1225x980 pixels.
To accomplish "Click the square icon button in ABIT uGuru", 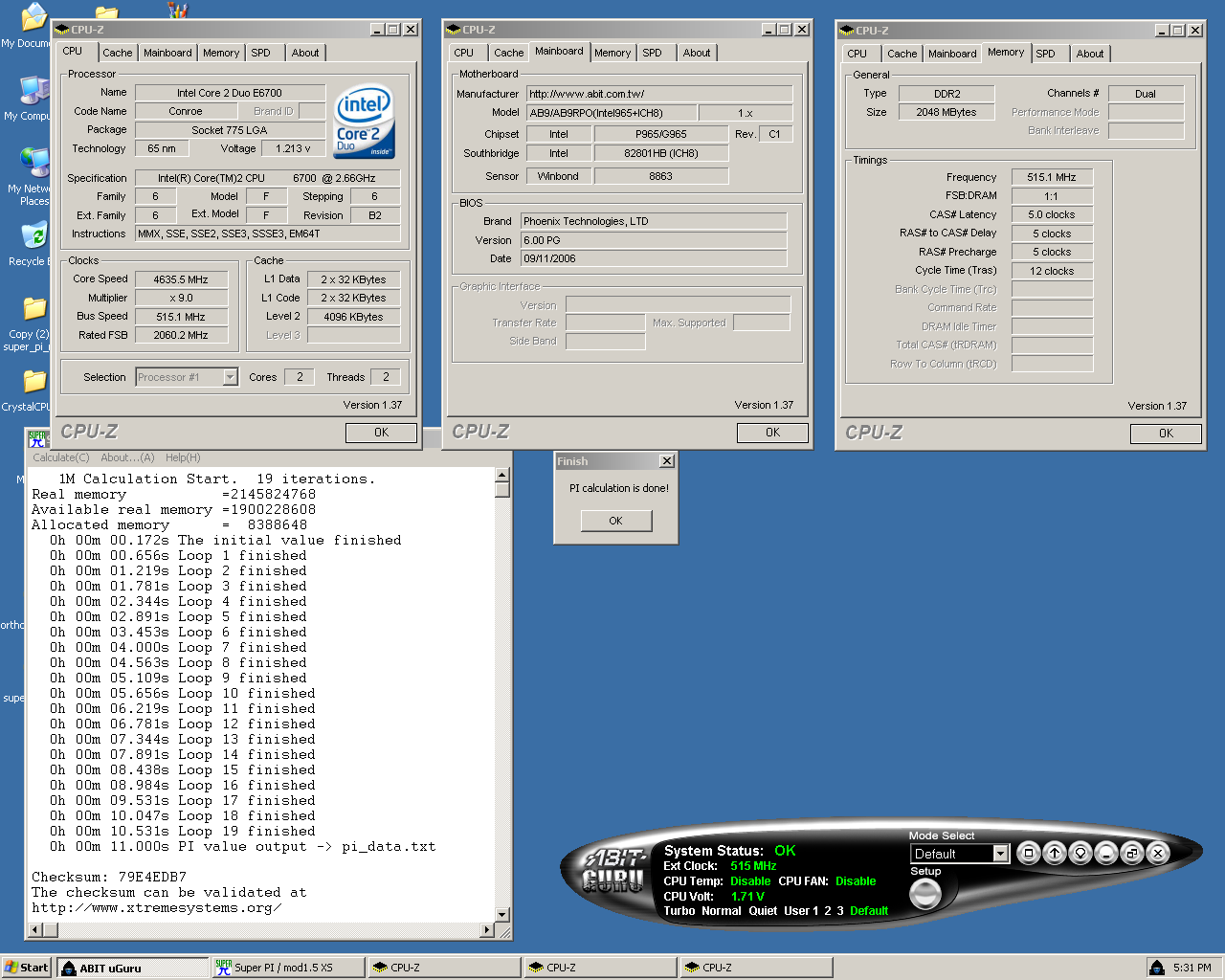I will click(x=1029, y=853).
